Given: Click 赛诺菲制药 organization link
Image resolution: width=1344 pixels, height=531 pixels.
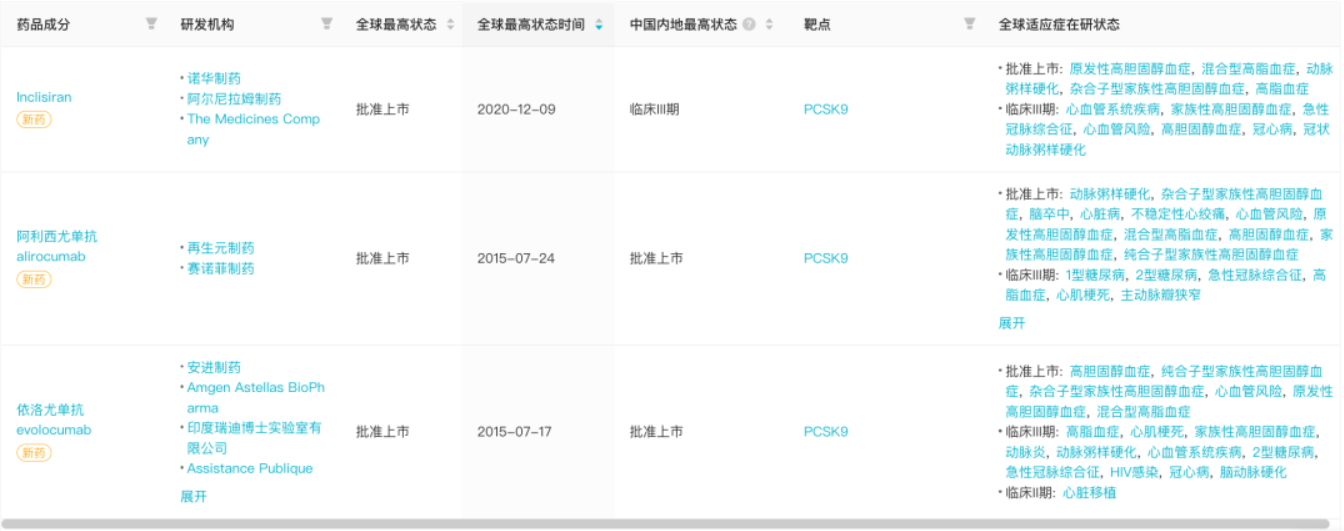Looking at the screenshot, I should coord(220,268).
